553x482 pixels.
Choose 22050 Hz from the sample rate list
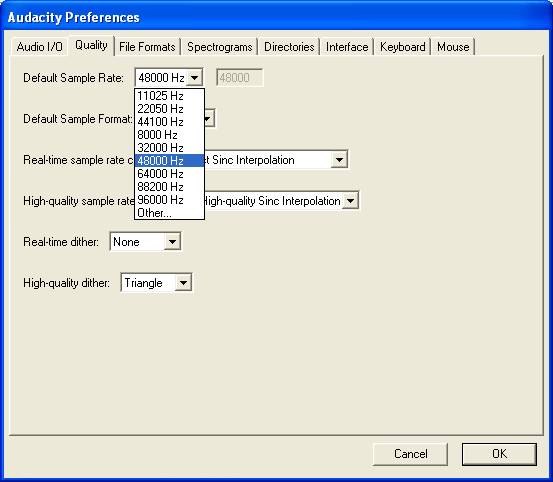point(169,109)
